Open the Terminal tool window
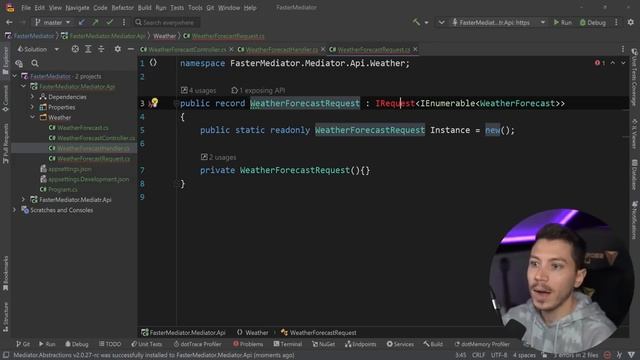640x360 pixels. coord(287,344)
